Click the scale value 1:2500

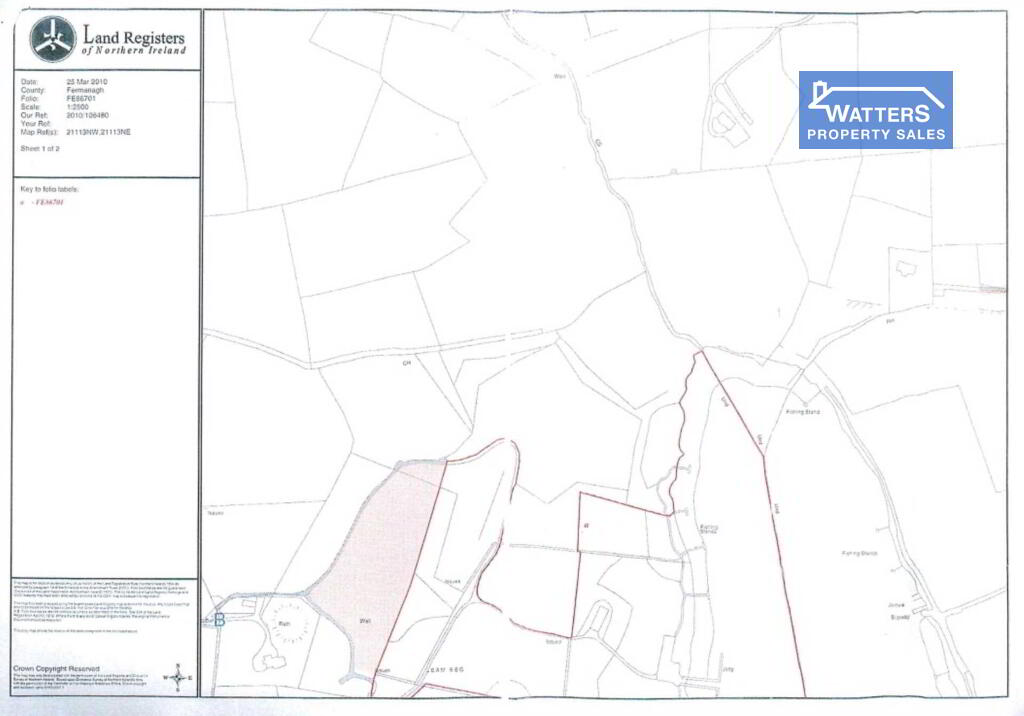78,110
